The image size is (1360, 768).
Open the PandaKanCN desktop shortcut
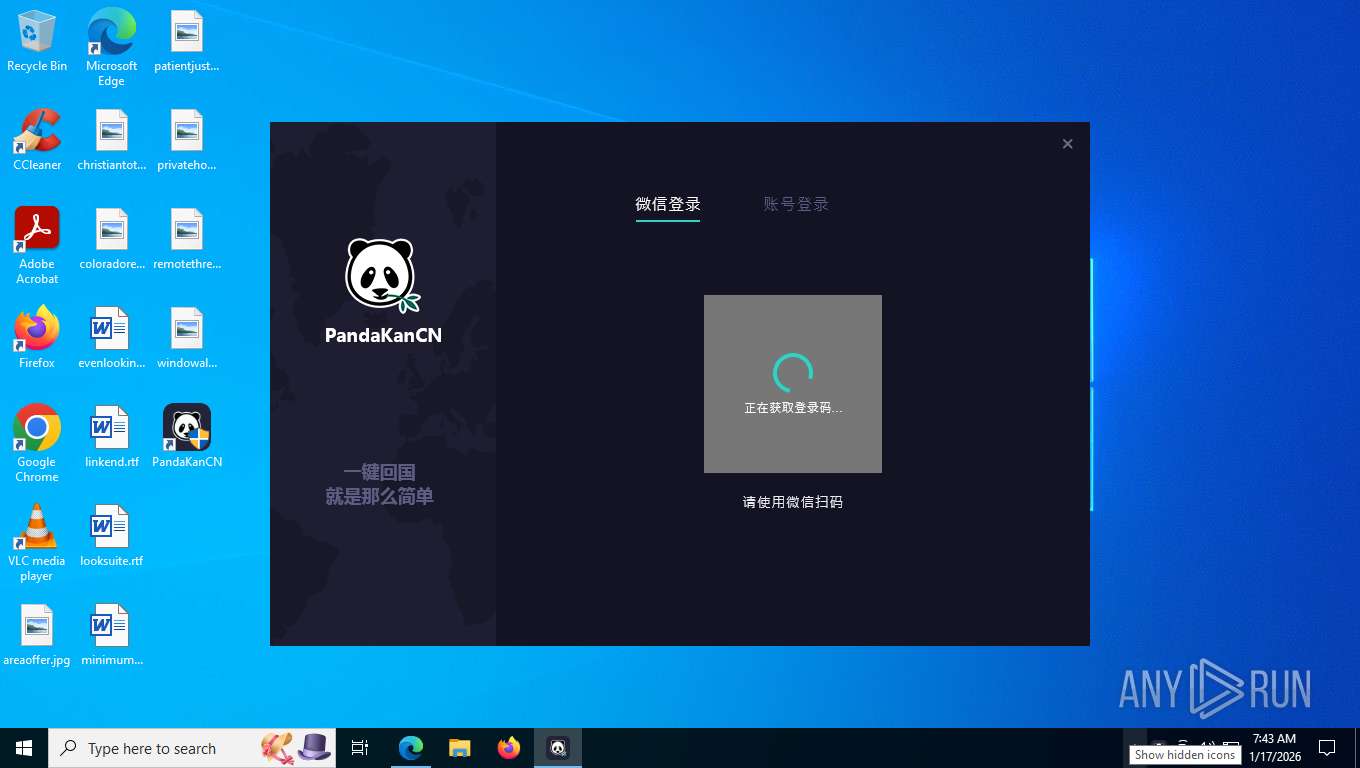[x=187, y=437]
